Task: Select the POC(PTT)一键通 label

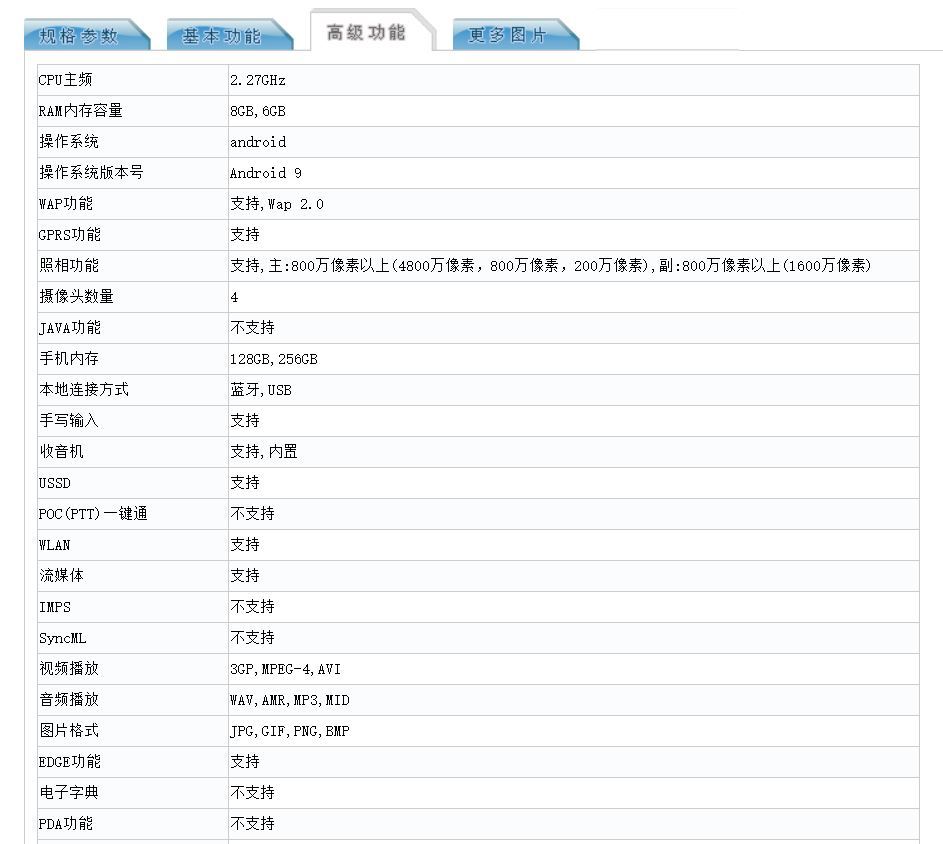Action: (93, 514)
